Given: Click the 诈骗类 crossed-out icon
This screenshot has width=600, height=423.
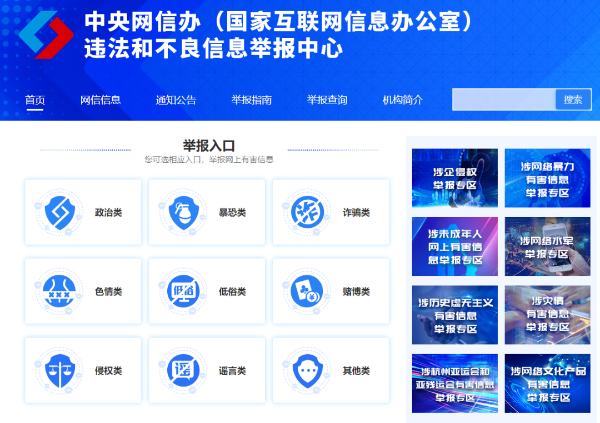Looking at the screenshot, I should 307,212.
